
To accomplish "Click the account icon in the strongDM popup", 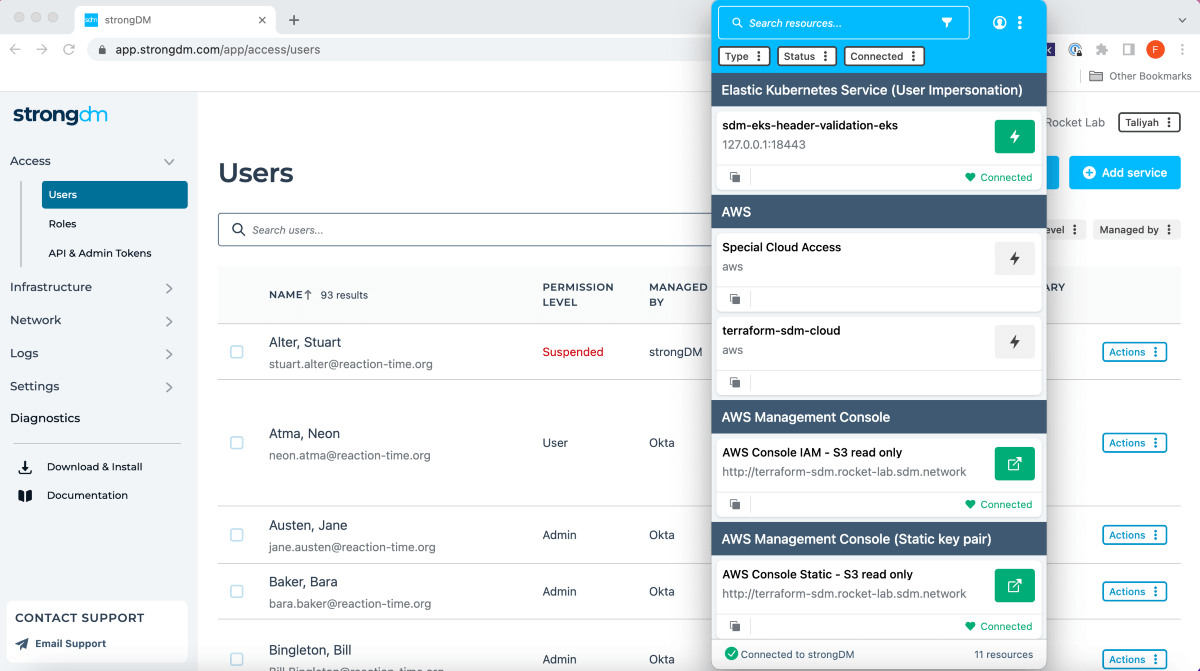I will [x=999, y=22].
